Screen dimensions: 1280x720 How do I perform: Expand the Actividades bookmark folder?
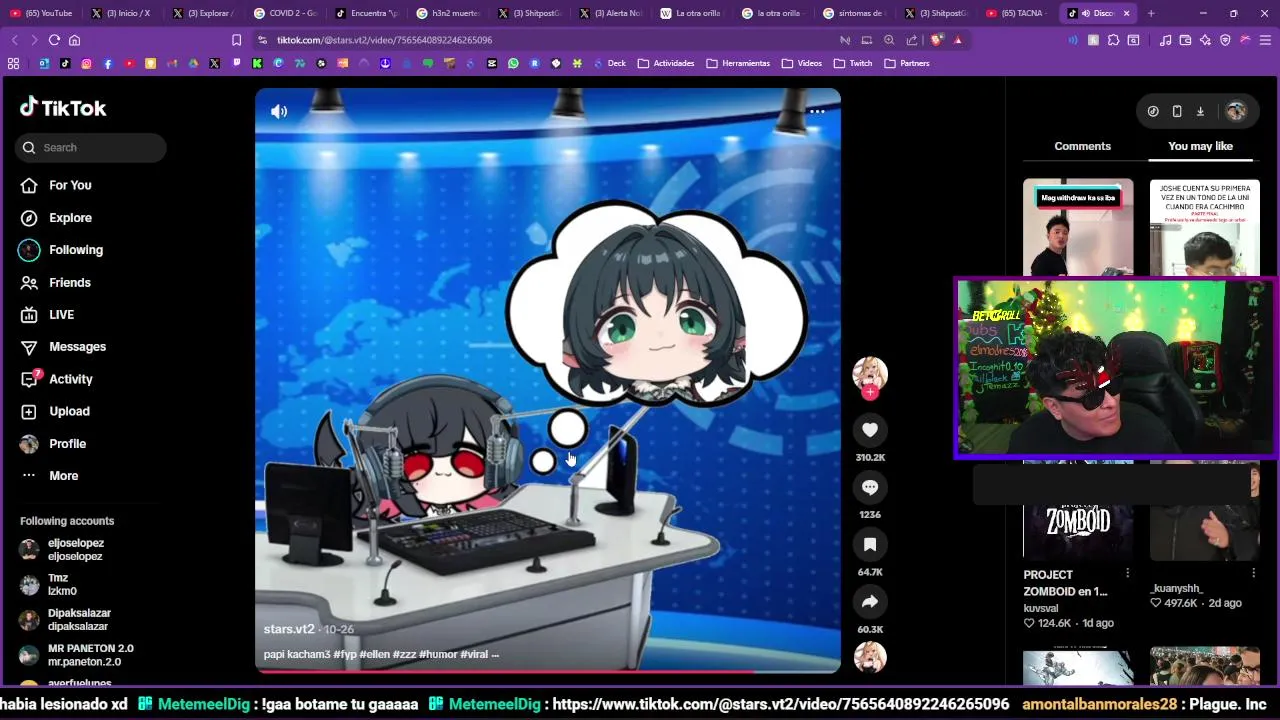(666, 63)
